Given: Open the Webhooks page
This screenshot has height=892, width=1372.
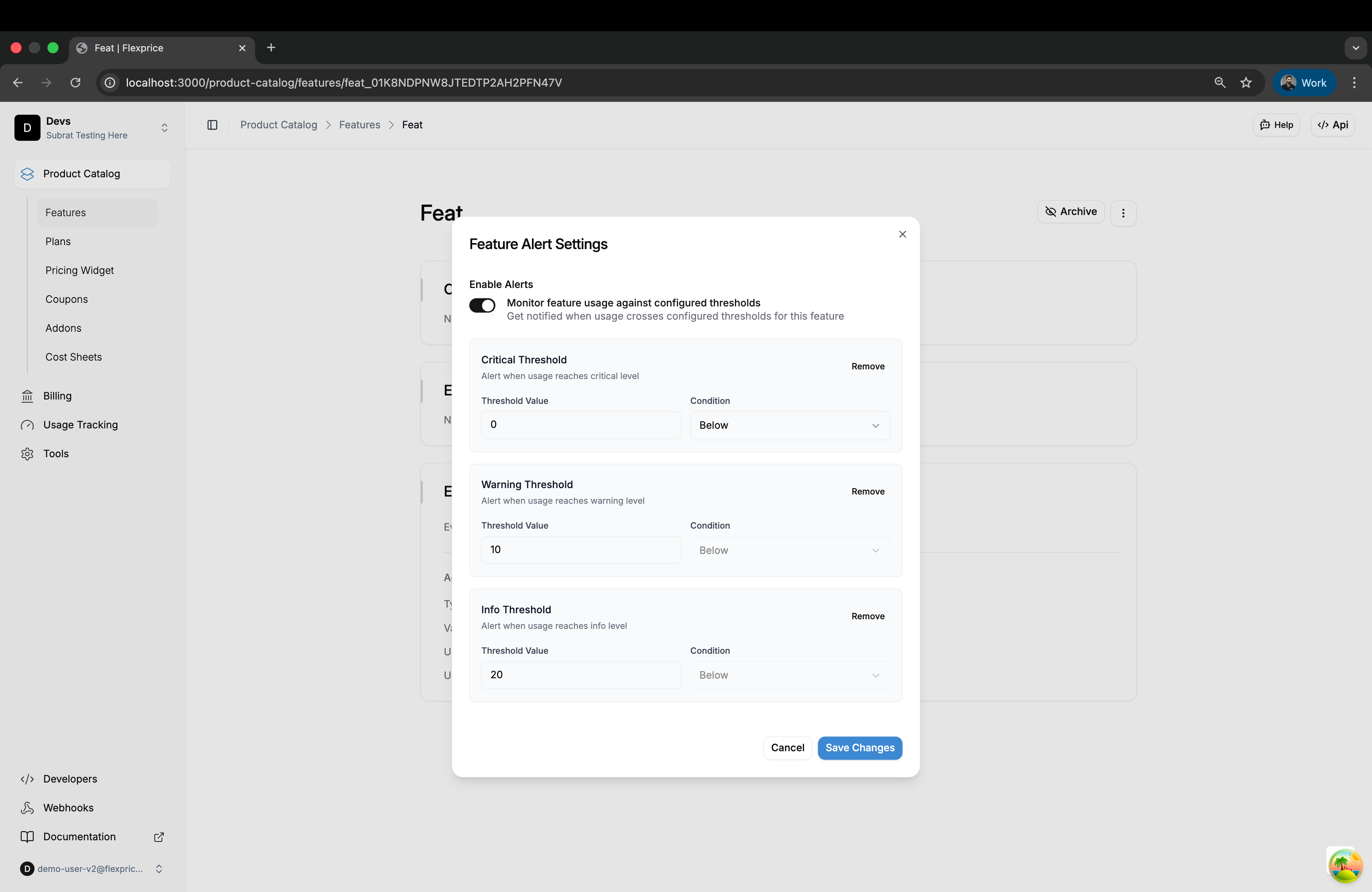Looking at the screenshot, I should pos(92,808).
